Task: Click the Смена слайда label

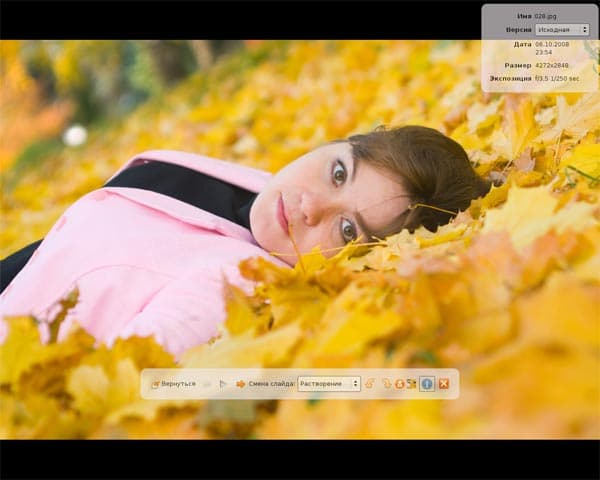Action: 272,384
